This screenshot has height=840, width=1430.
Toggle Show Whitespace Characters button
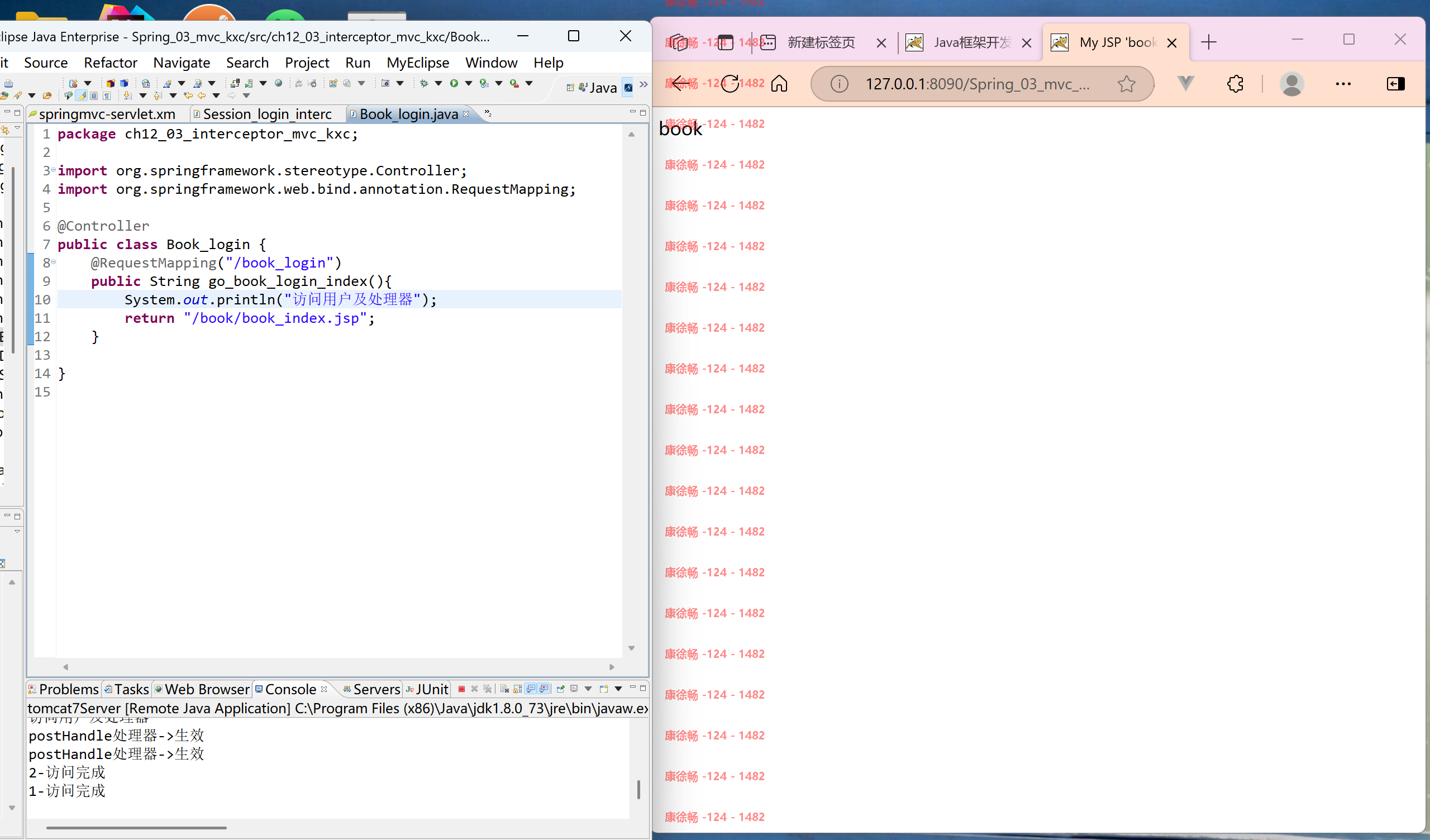(107, 96)
